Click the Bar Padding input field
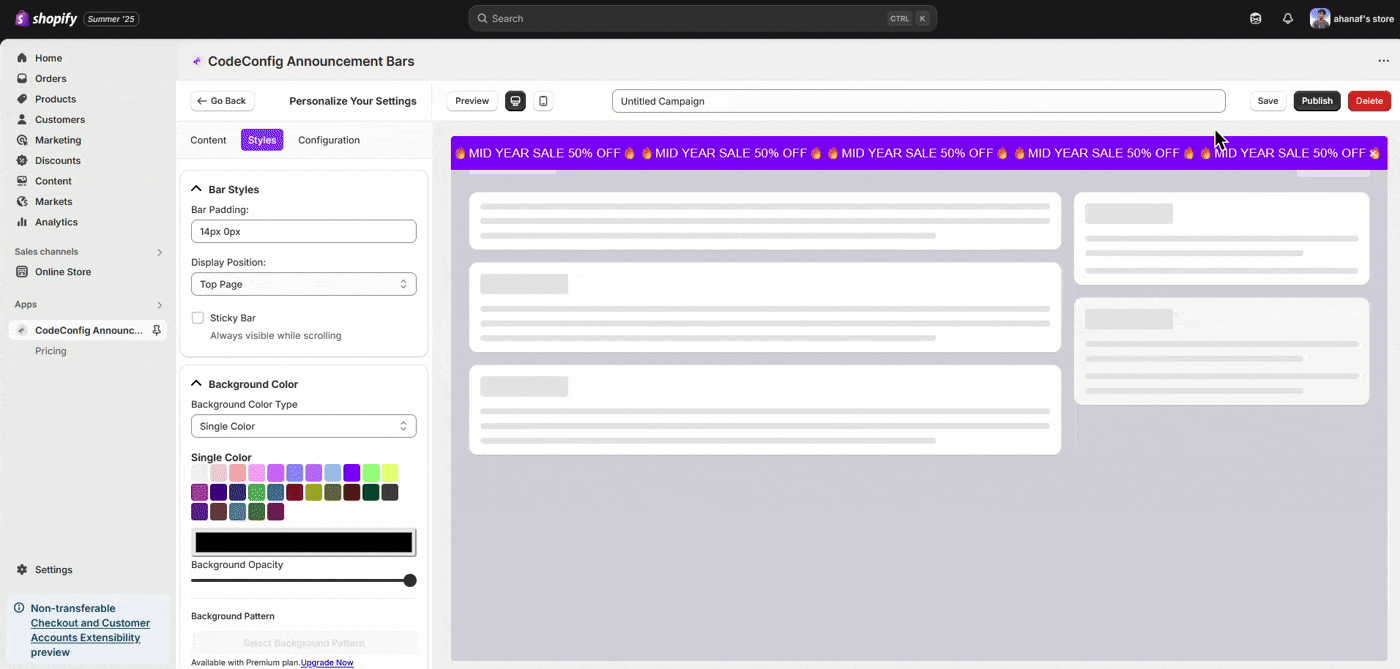 304,231
